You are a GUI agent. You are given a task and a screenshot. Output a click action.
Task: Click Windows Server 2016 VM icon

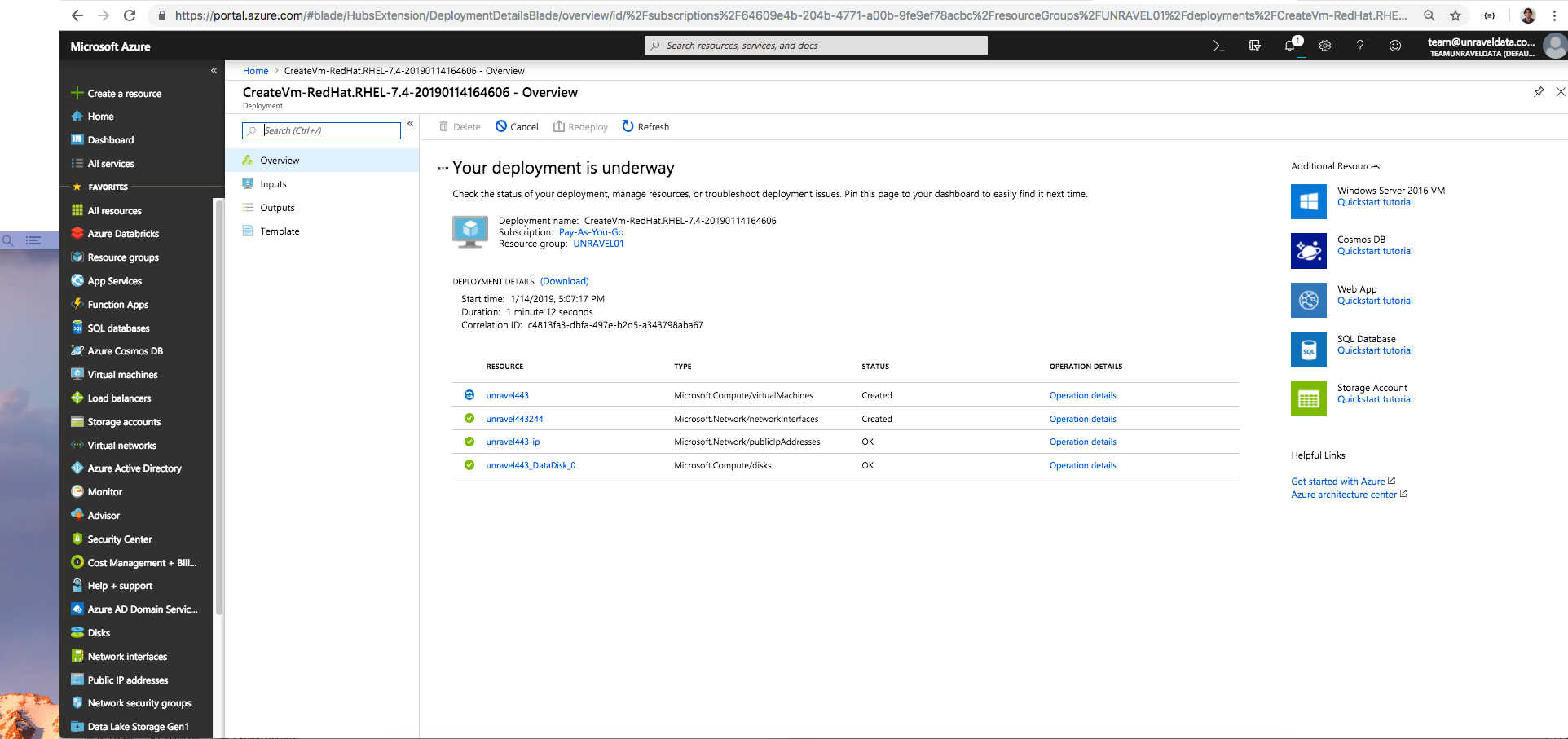[x=1309, y=201]
